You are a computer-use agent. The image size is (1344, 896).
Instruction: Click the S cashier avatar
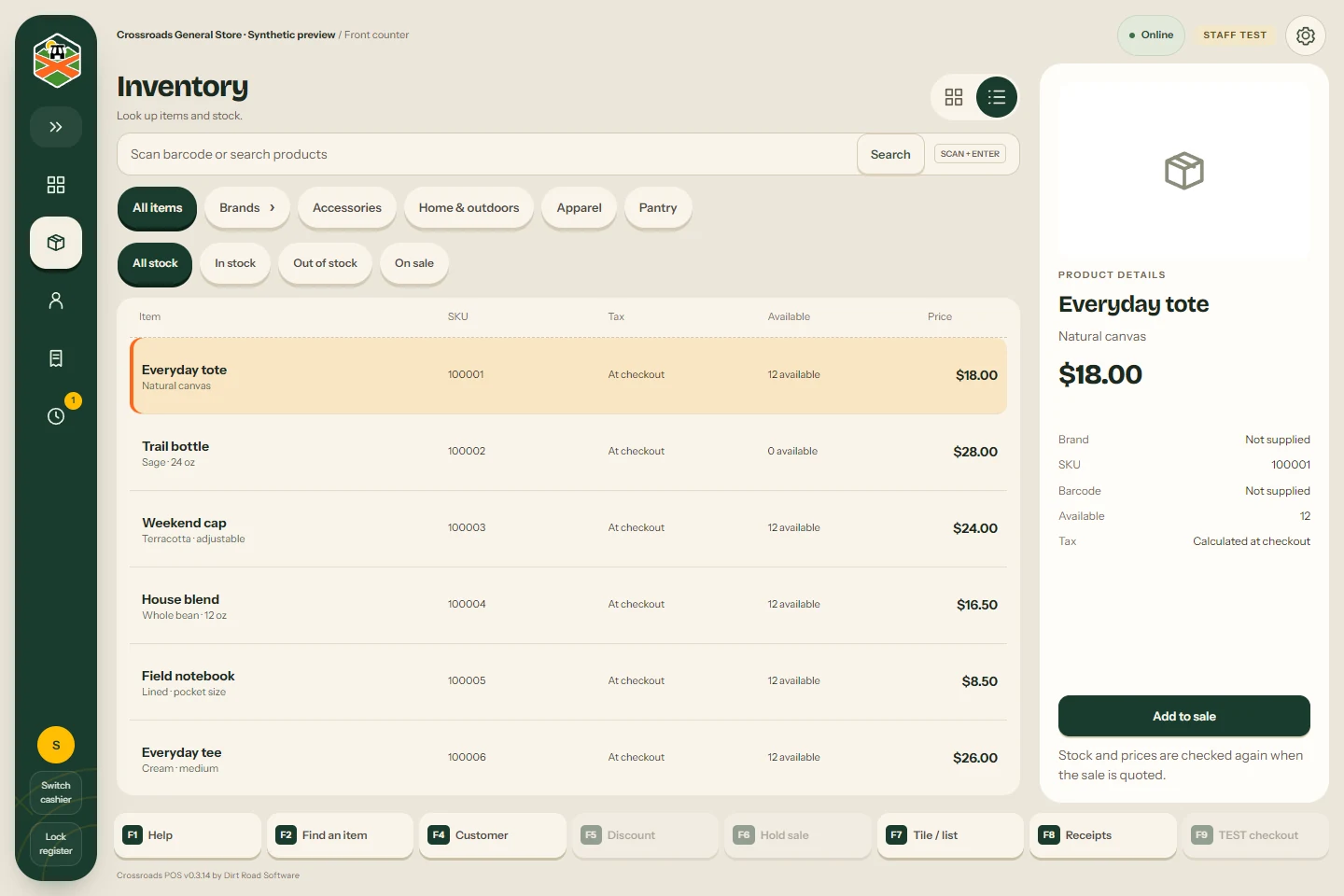[56, 745]
